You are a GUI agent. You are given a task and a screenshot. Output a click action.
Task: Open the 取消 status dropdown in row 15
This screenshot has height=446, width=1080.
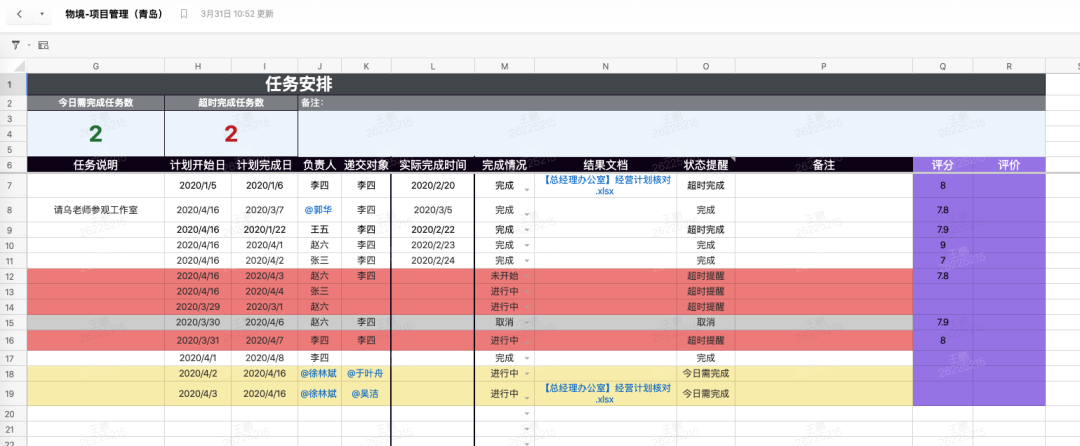pos(527,323)
